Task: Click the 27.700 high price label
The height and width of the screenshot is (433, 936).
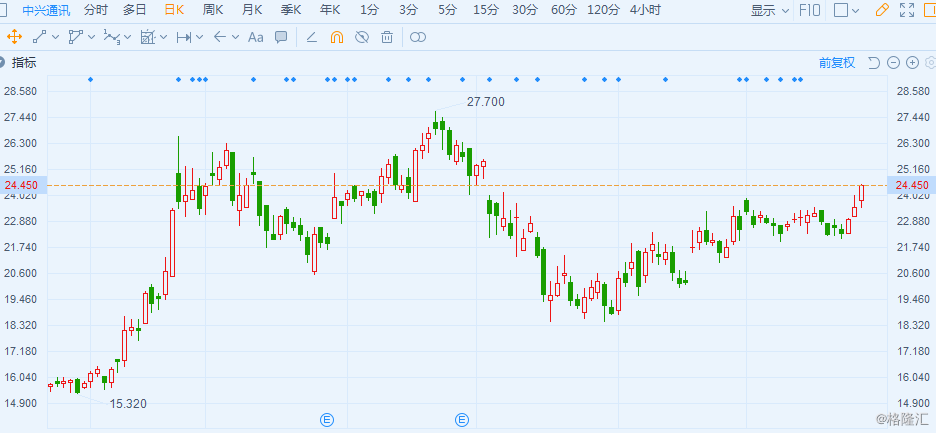Action: click(485, 102)
